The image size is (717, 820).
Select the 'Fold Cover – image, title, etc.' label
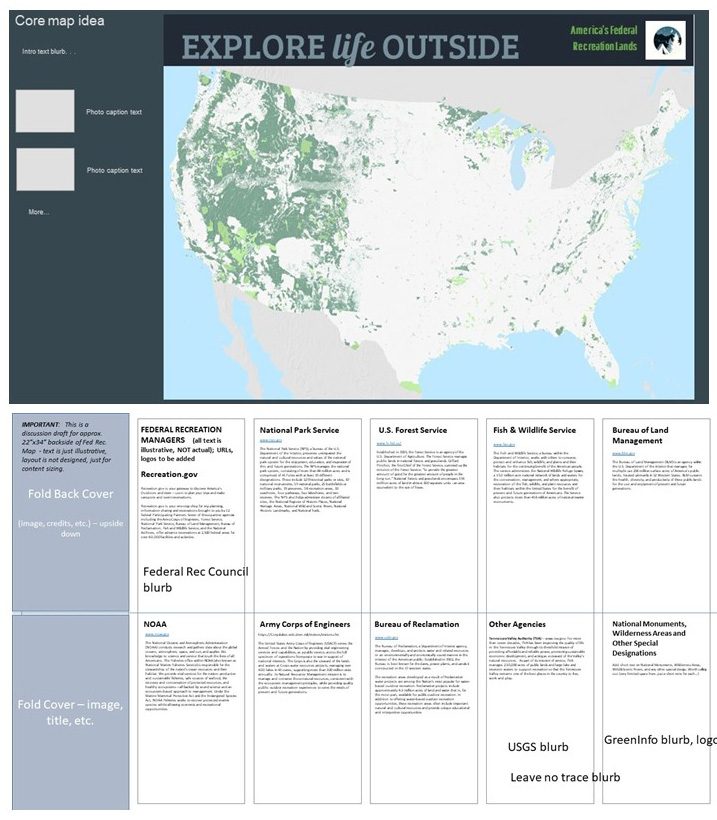point(70,712)
